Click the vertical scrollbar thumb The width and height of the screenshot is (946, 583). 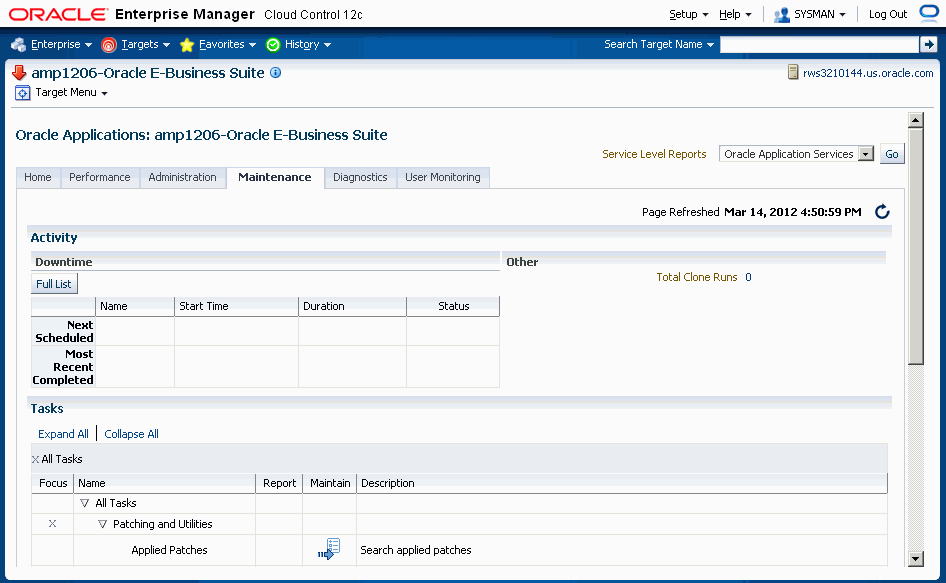(915, 246)
